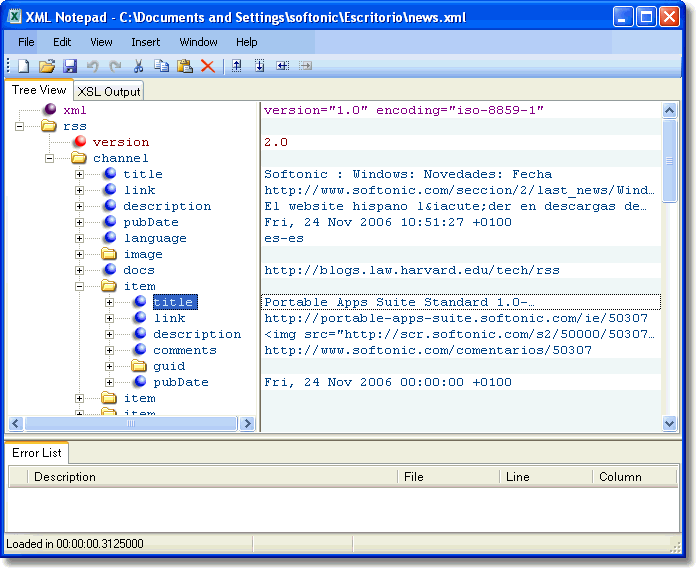Viewport: 698px width, 570px height.
Task: Click the value 'Fri, 24 Nov 2006 10:51:27 +0100'
Action: point(388,222)
